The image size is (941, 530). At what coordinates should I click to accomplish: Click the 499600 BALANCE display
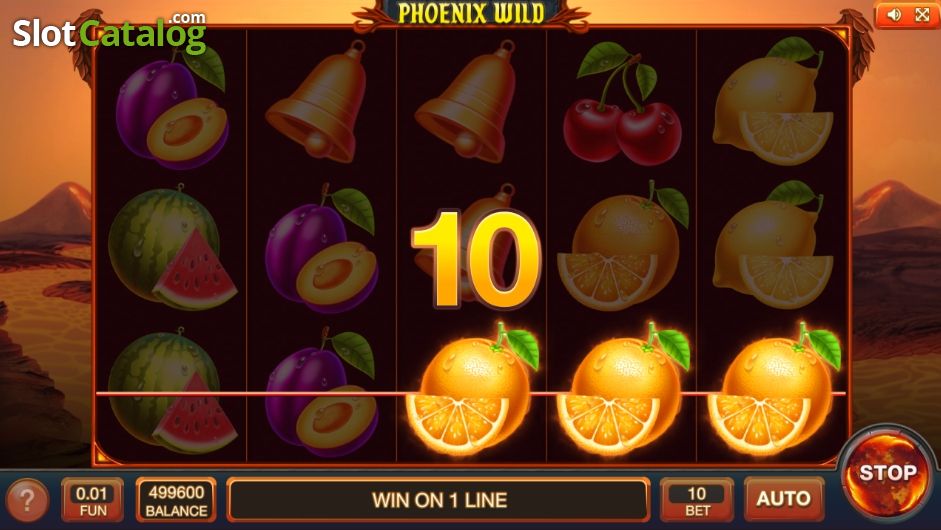pyautogui.click(x=176, y=499)
